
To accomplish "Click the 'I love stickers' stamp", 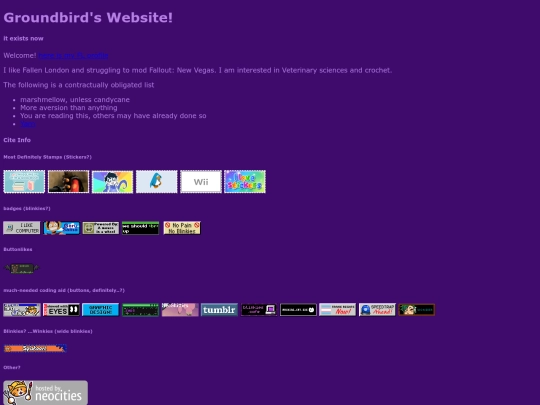I will 245,181.
